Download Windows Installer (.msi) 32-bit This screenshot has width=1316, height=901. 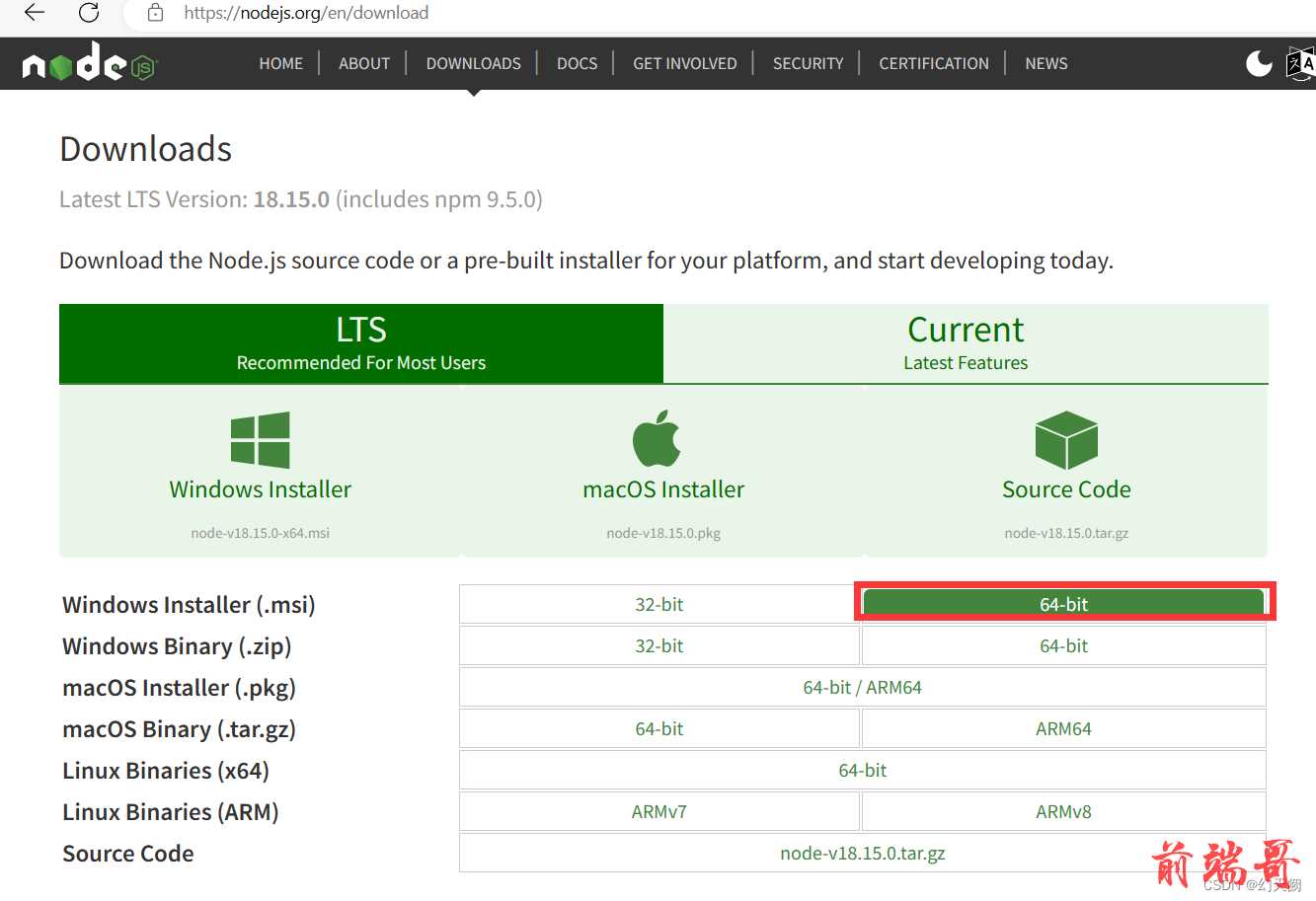tap(659, 604)
